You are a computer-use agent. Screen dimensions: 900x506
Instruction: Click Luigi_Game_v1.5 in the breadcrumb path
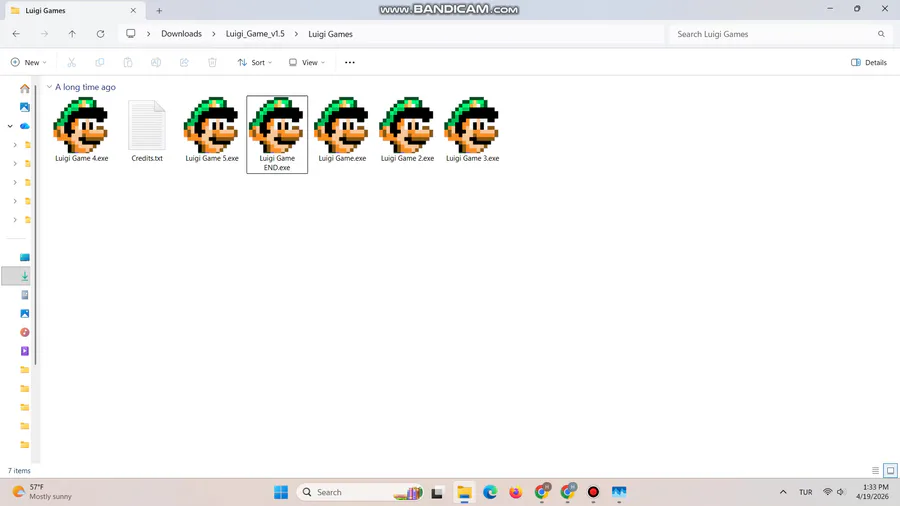255,34
